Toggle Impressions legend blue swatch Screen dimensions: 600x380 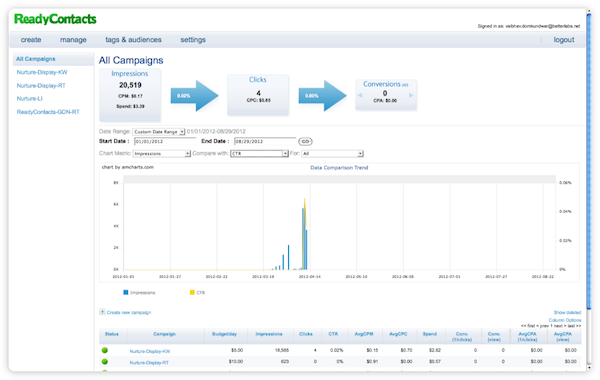(126, 292)
